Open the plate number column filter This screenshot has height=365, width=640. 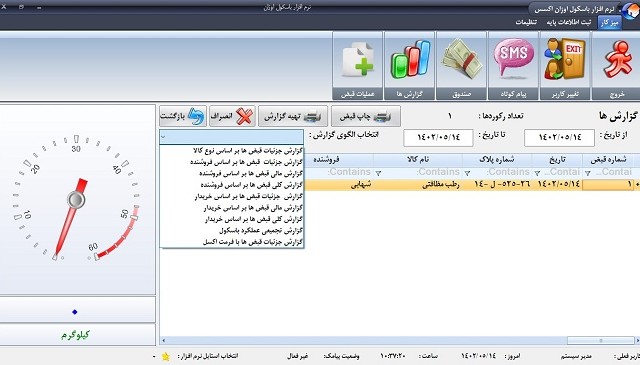point(468,173)
